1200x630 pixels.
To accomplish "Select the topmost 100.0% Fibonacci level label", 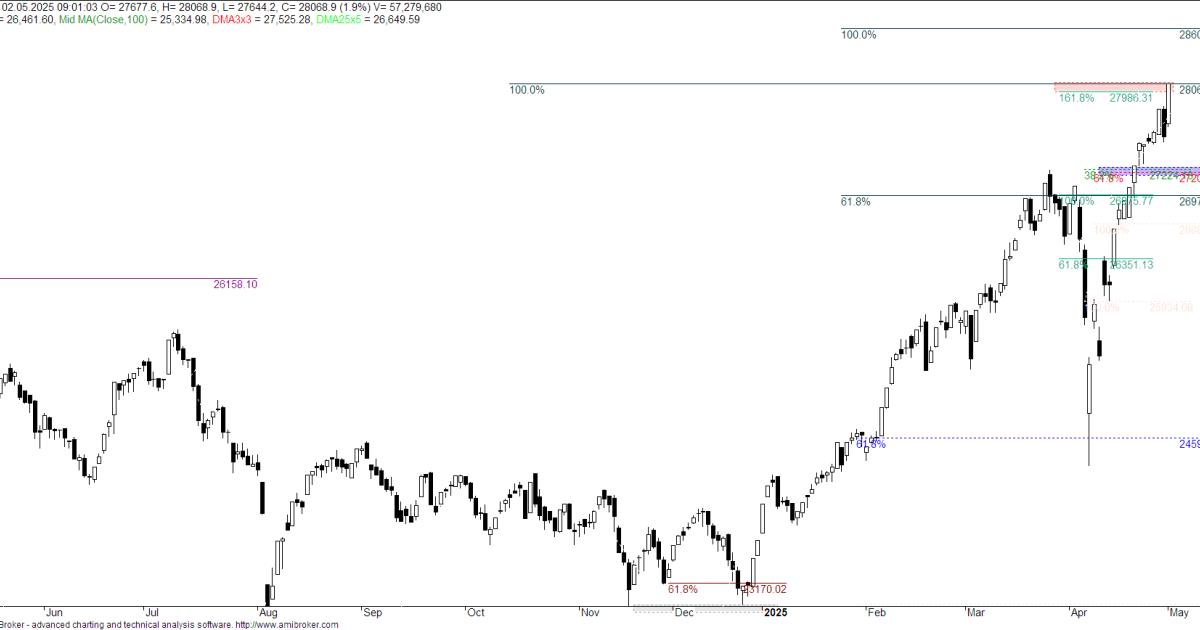I will 858,35.
